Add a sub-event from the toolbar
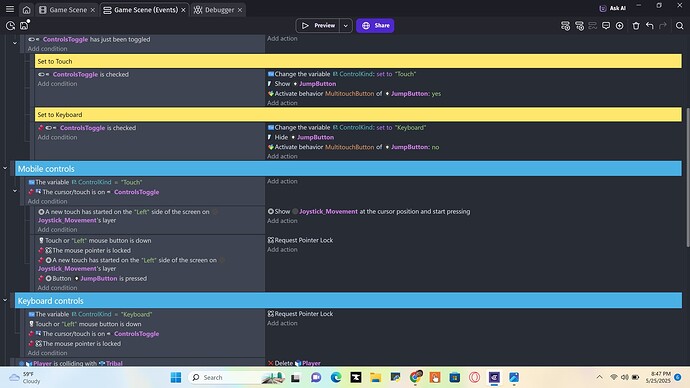 coord(580,26)
